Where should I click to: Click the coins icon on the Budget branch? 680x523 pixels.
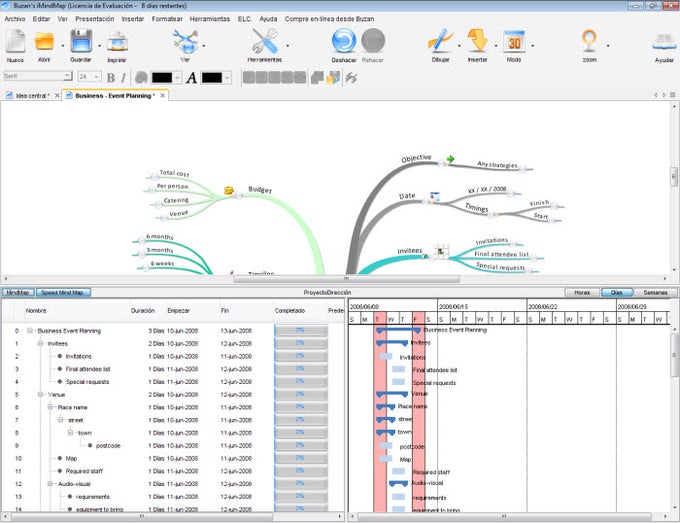[229, 190]
